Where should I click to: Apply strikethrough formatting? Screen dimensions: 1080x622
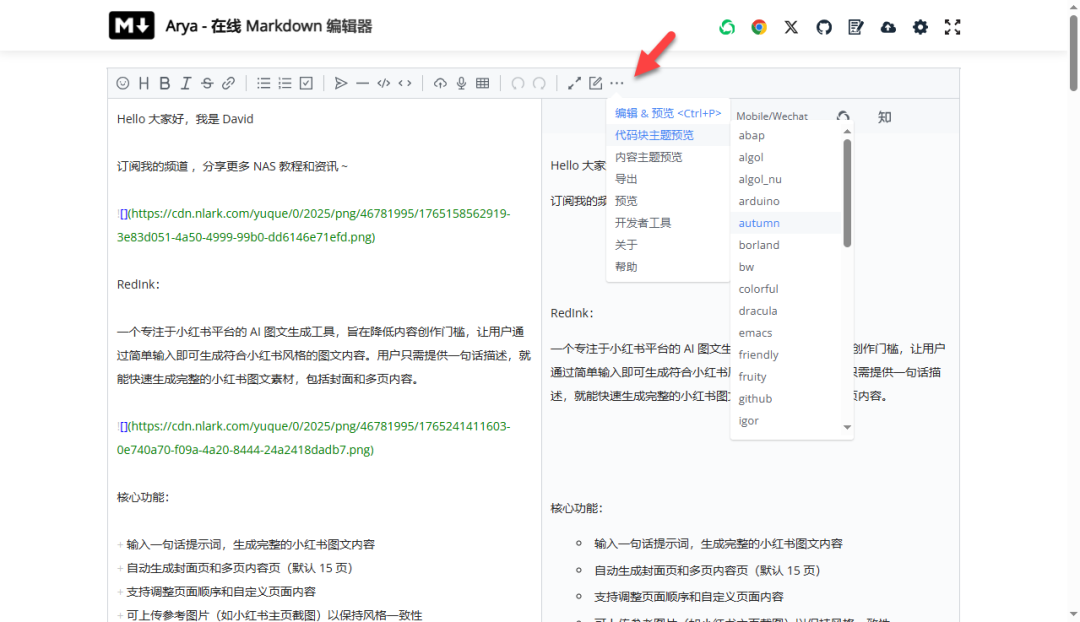[x=207, y=83]
